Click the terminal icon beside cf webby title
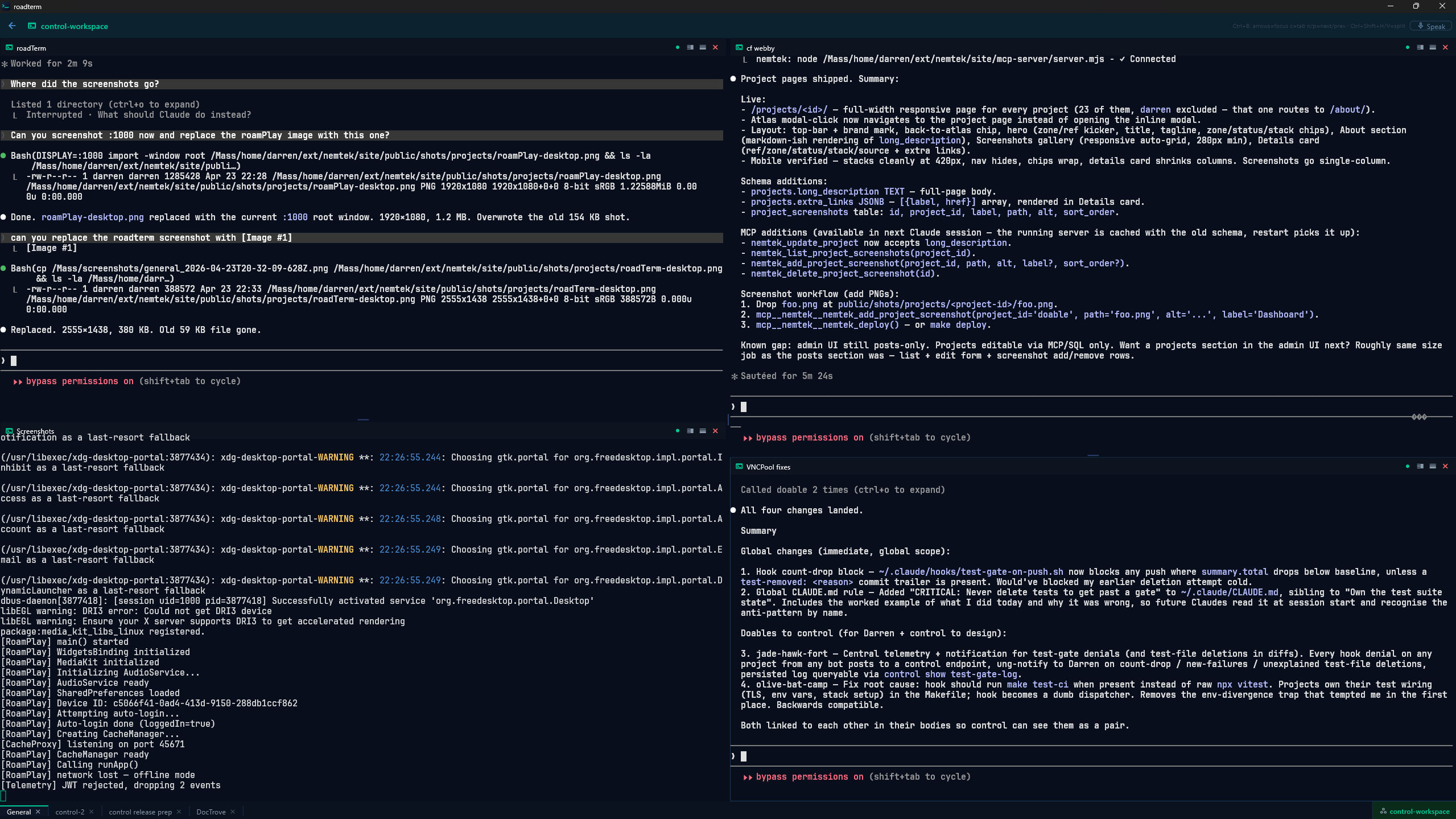 pyautogui.click(x=739, y=48)
